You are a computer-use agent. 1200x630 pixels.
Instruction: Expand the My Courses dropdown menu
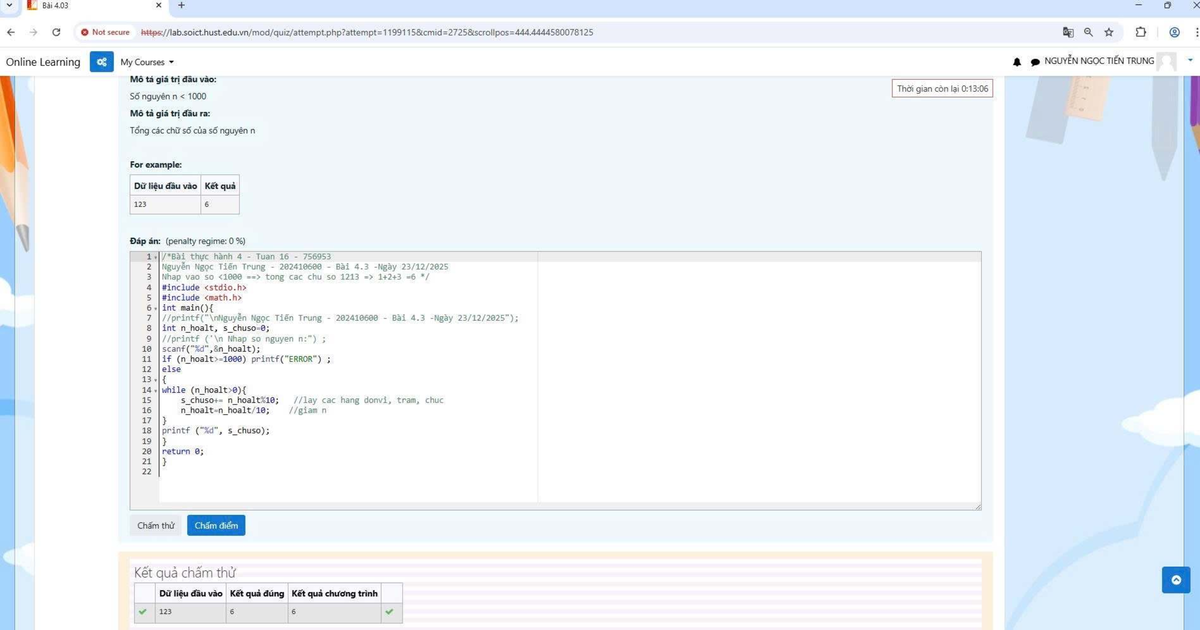(147, 62)
